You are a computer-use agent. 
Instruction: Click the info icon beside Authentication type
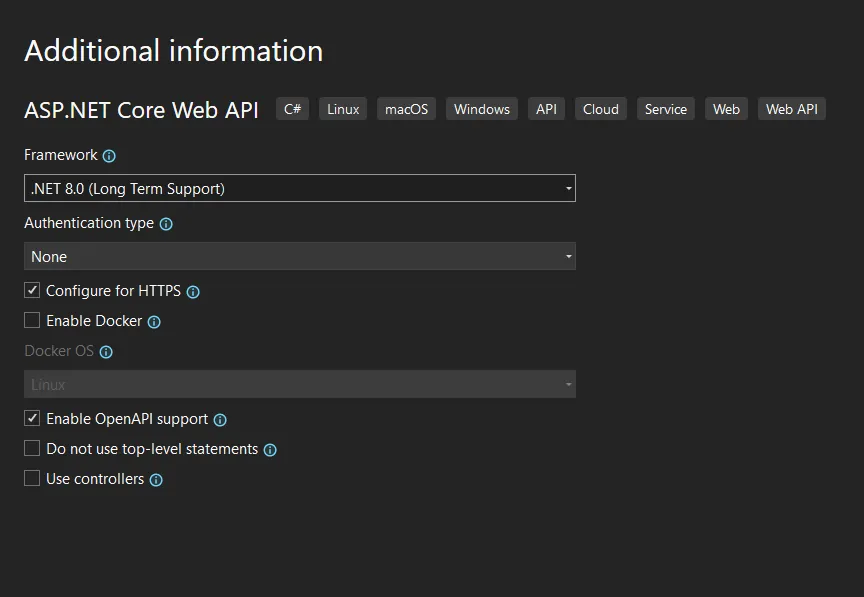(166, 223)
